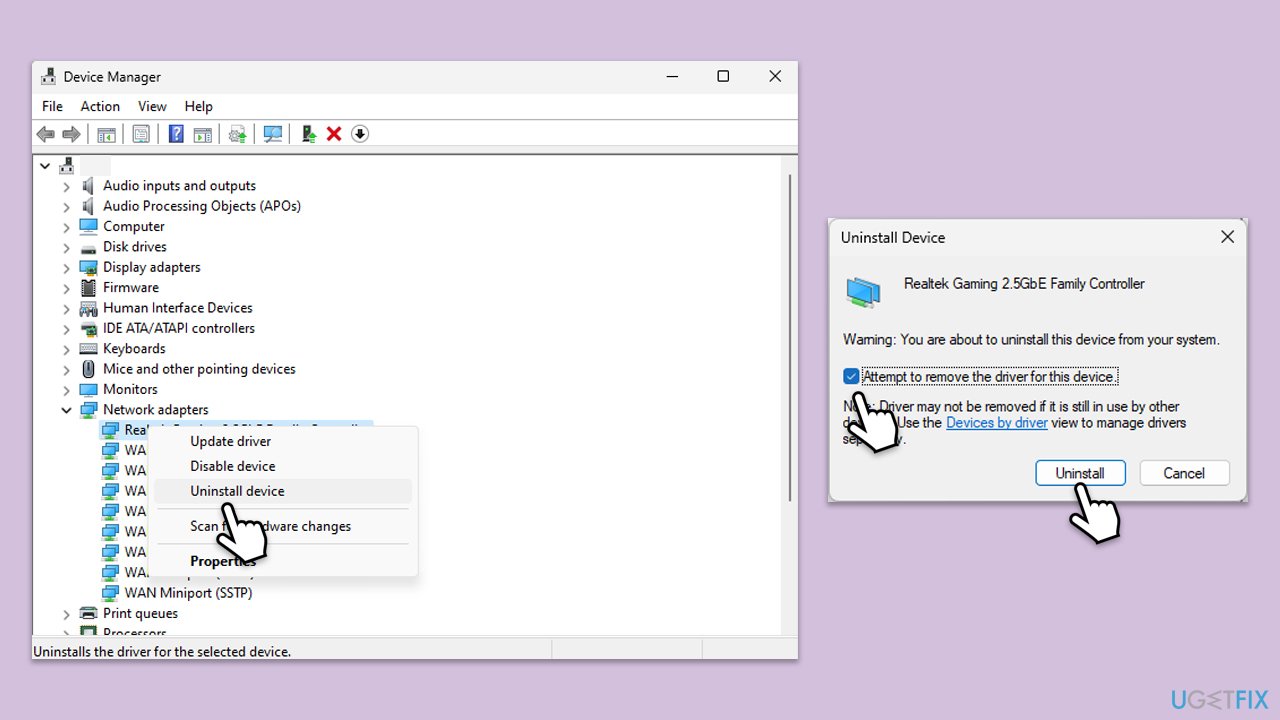This screenshot has height=720, width=1280.
Task: Choose Properties from the context menu
Action: tap(282, 561)
